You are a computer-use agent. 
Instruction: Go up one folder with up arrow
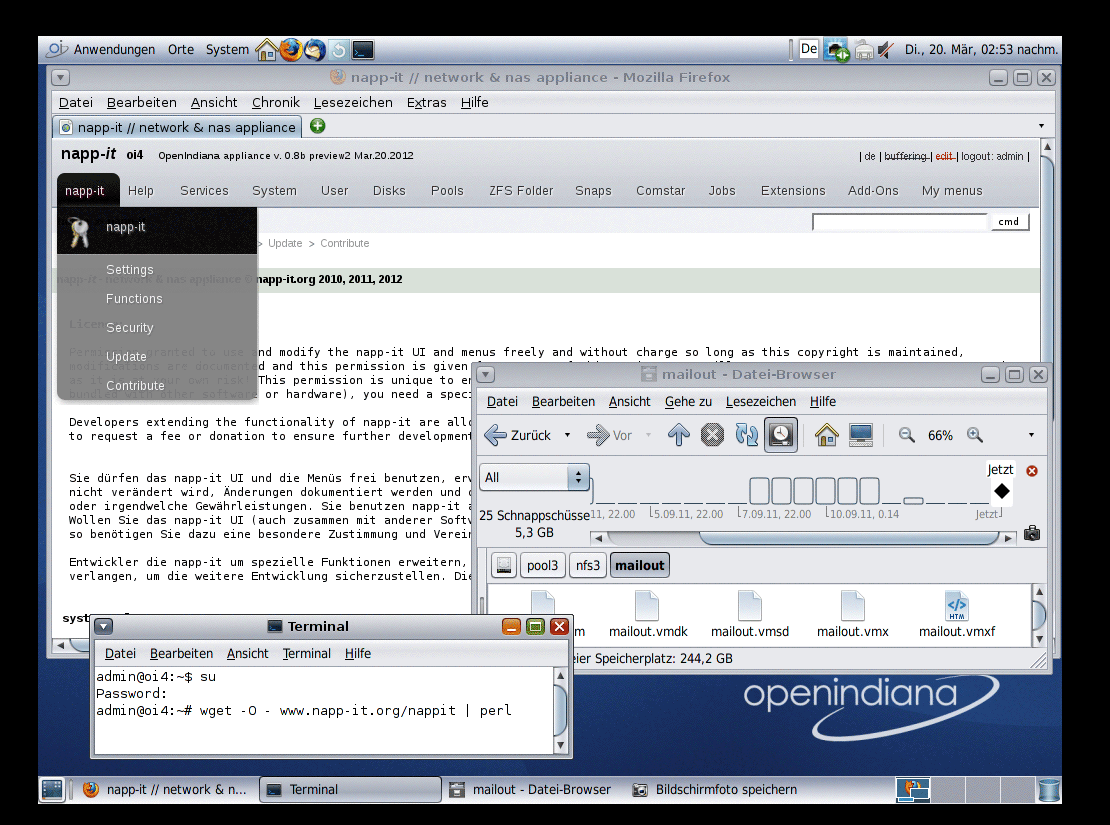coord(679,435)
